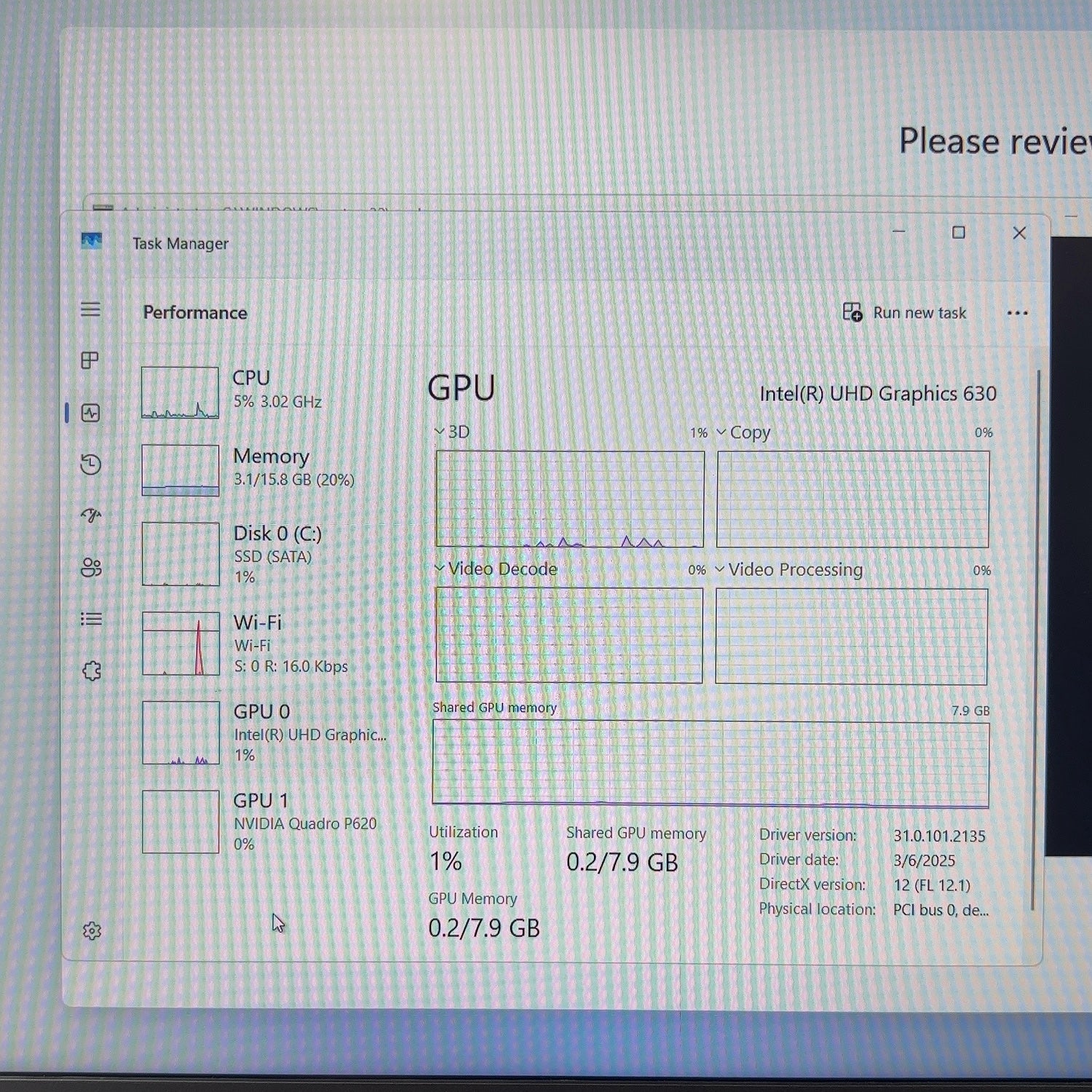Click the Copy engine graph
This screenshot has width=1092, height=1092.
click(x=852, y=499)
